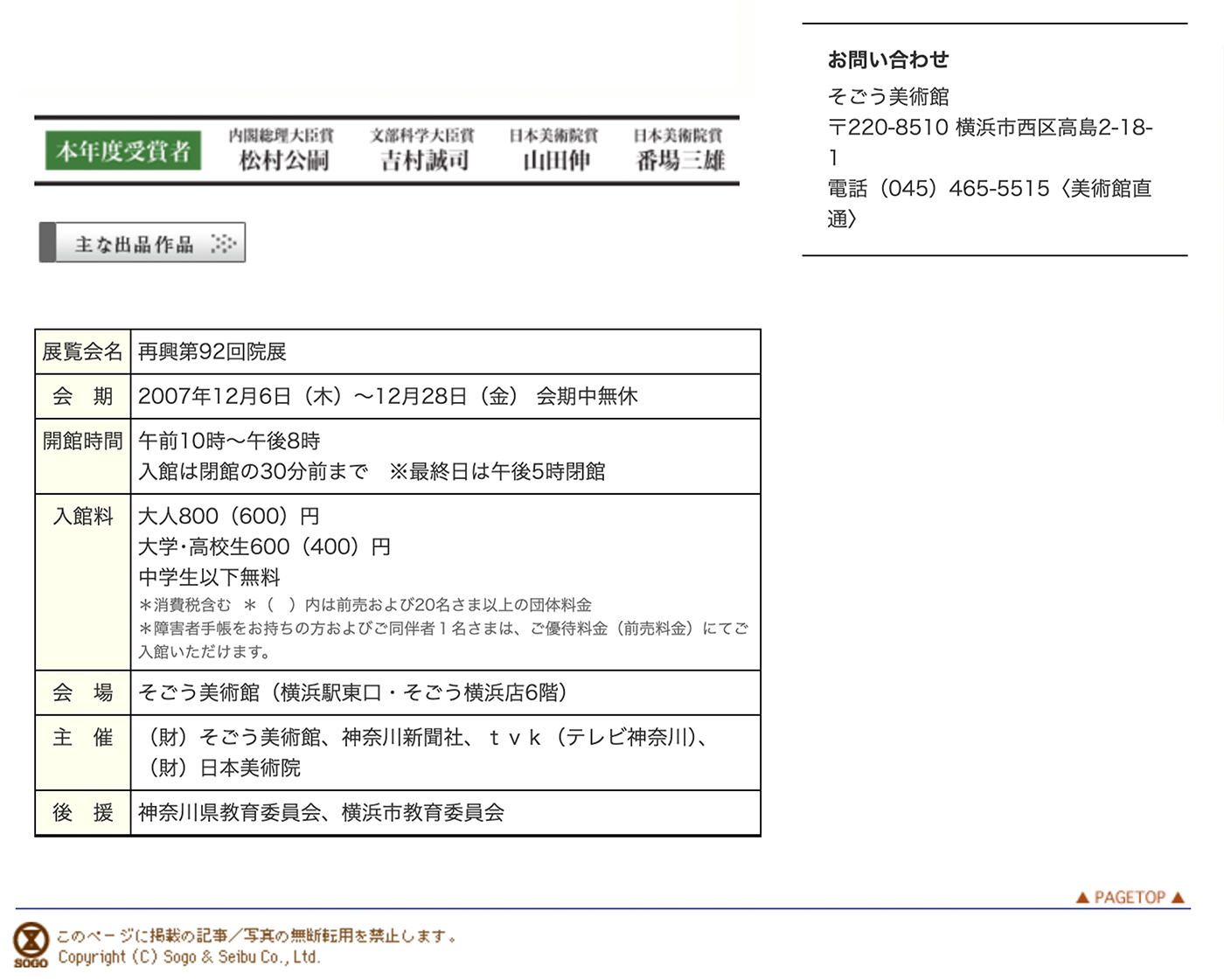
Task: Click the 会期 header cell
Action: tap(83, 396)
